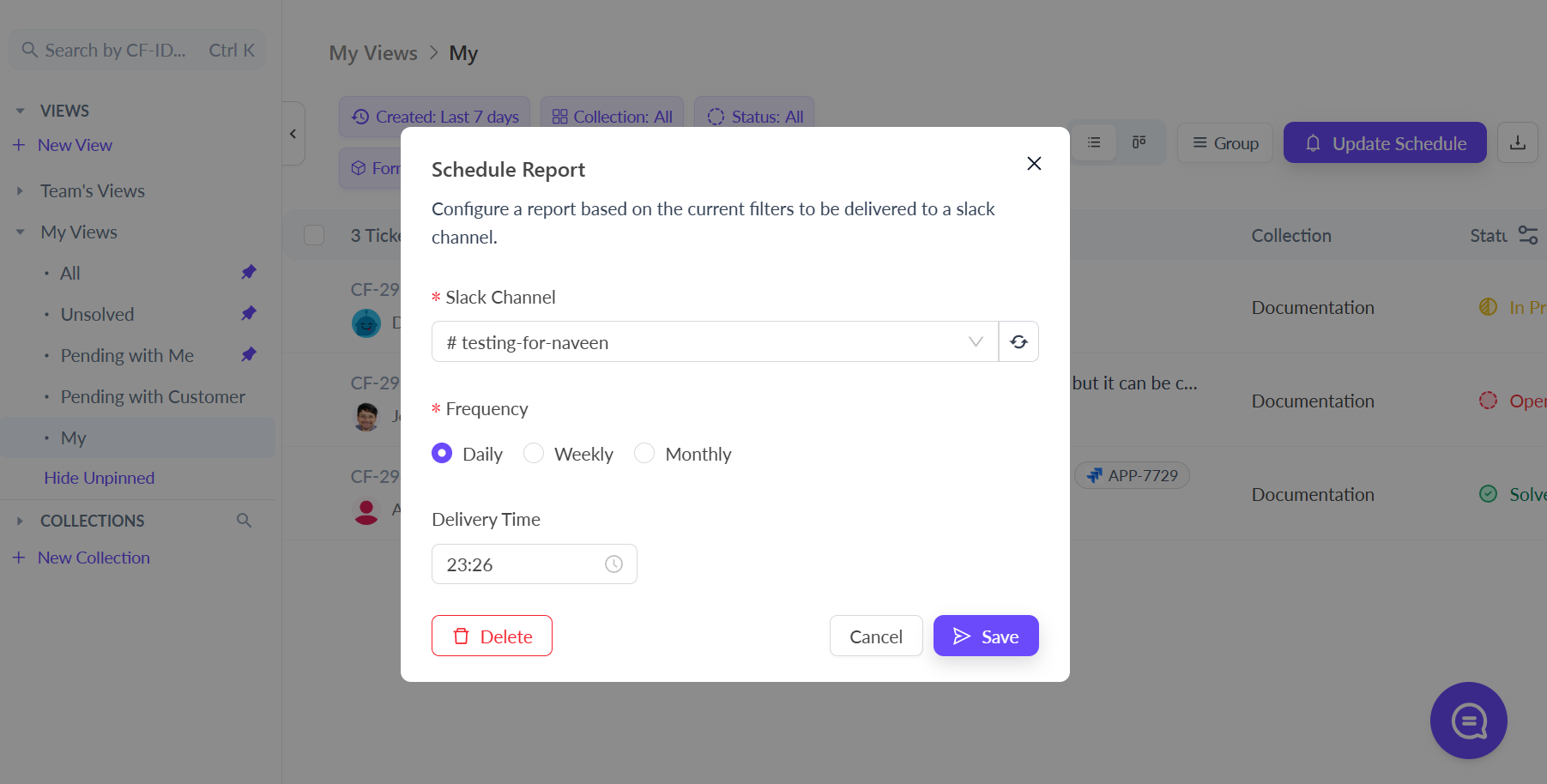Expand the Team's Views tree

click(x=21, y=191)
